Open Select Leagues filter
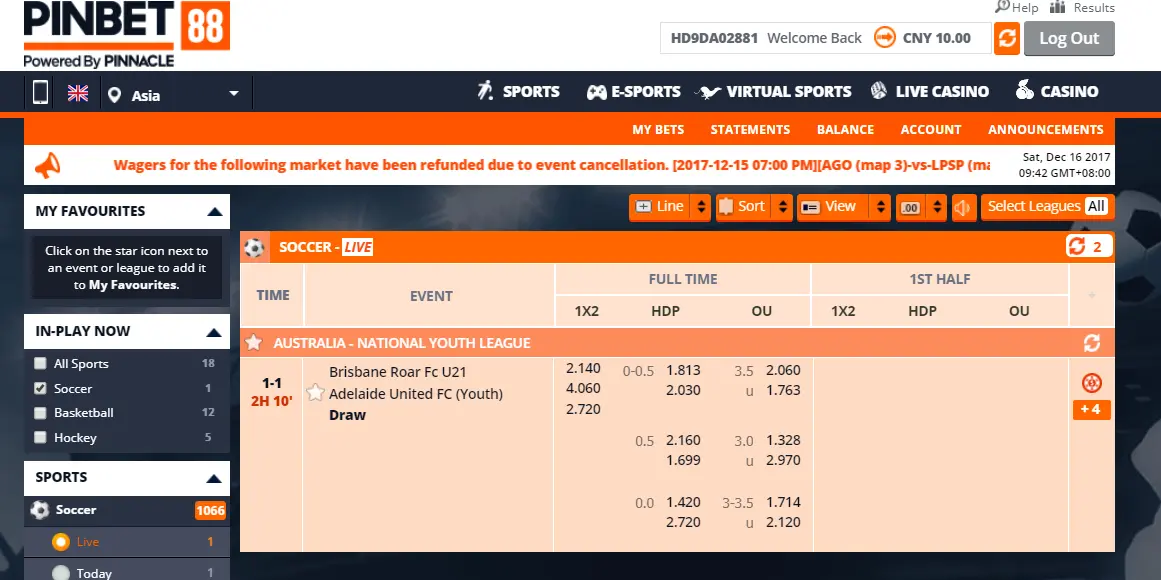 pos(1046,207)
